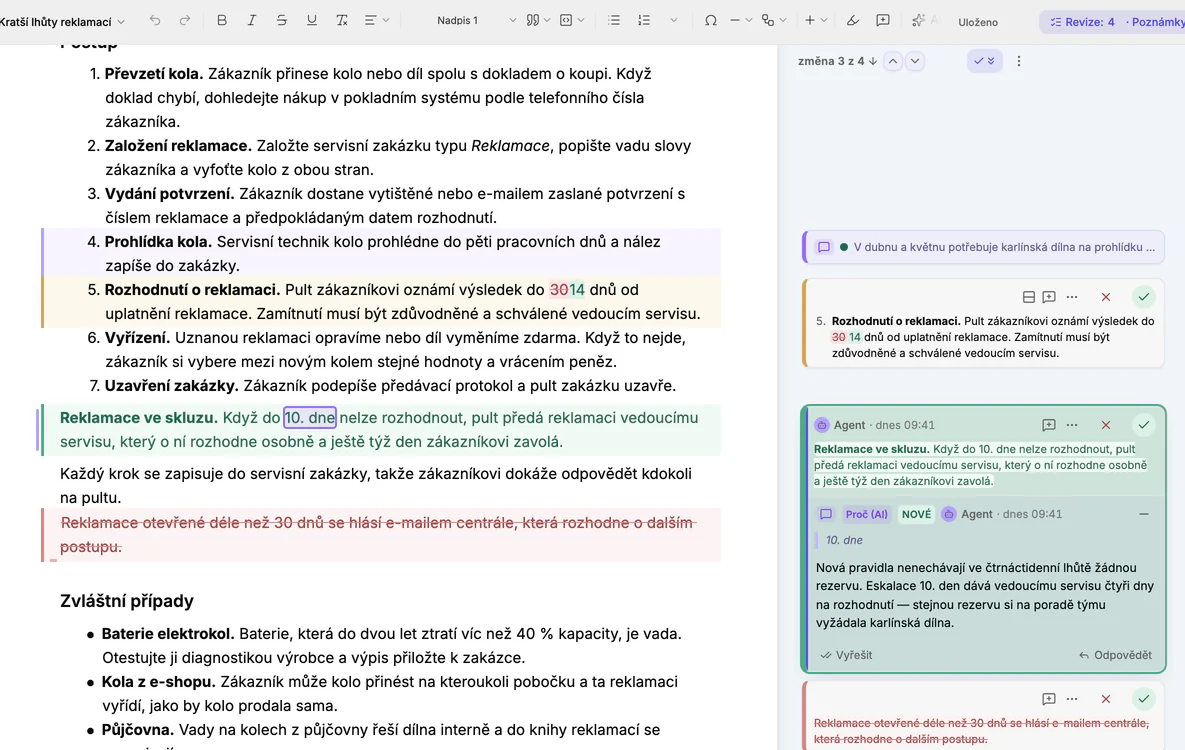Accept the Rozhodnutí o reklamaci change

tap(1144, 296)
